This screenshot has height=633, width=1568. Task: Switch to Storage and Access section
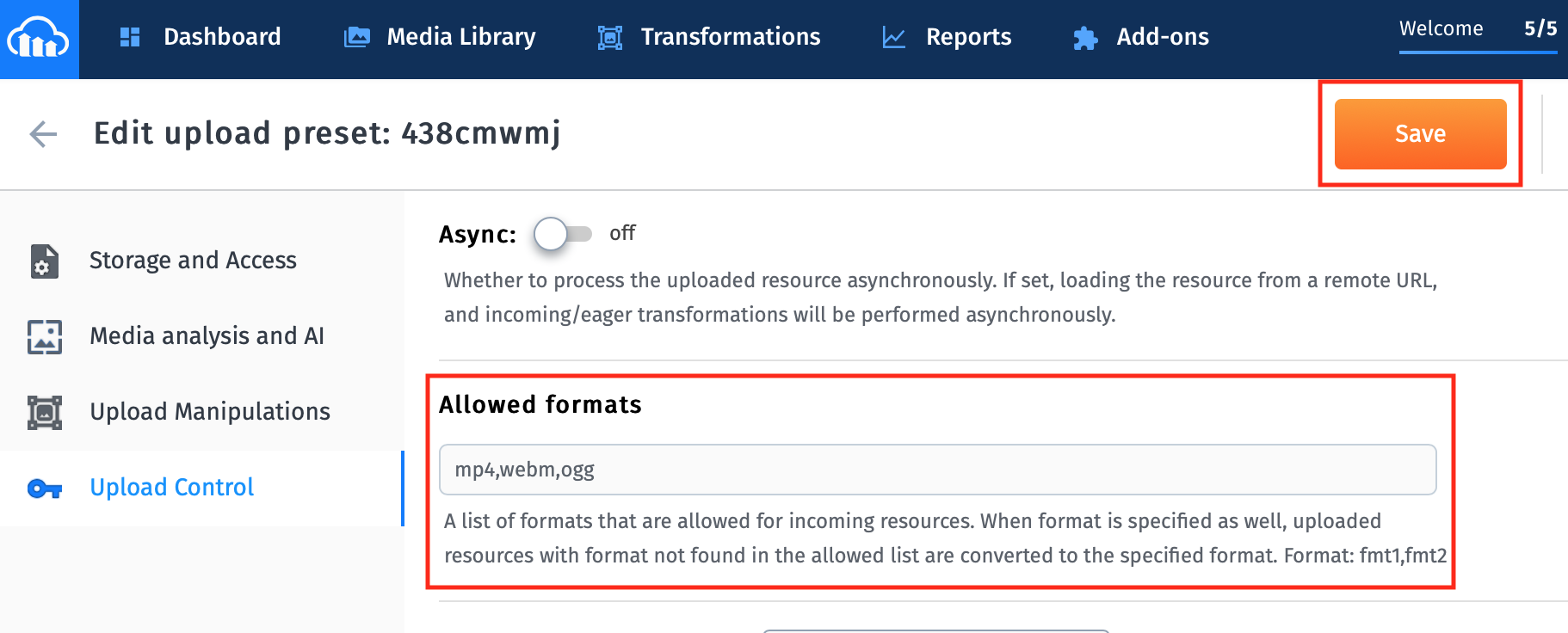pyautogui.click(x=193, y=261)
